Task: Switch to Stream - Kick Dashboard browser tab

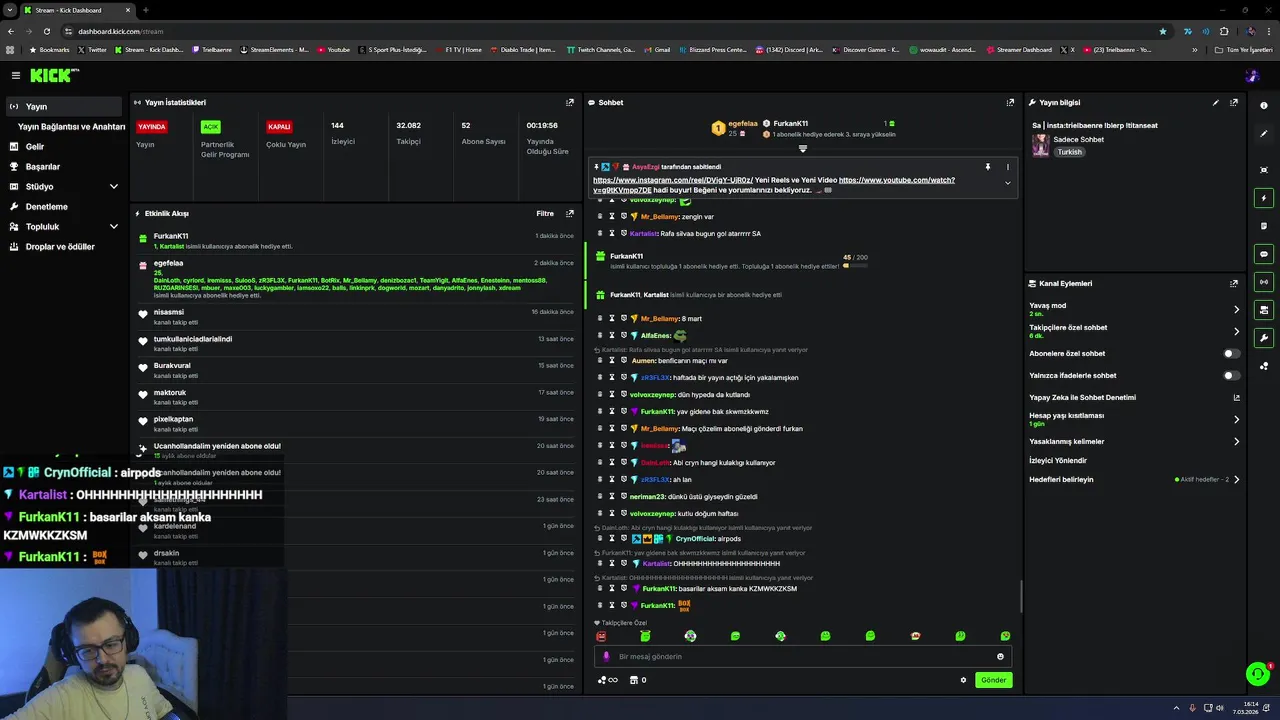Action: (75, 10)
